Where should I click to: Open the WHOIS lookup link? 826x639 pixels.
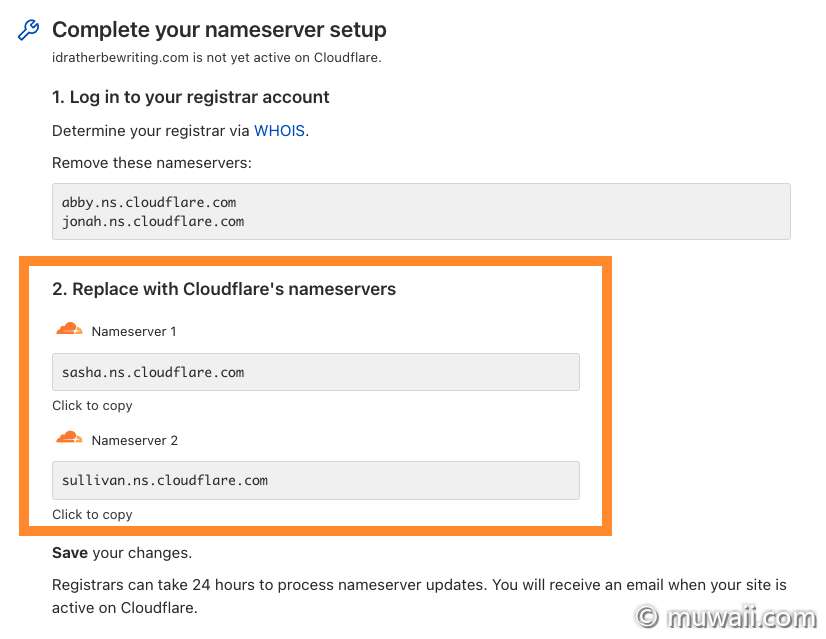tap(279, 131)
